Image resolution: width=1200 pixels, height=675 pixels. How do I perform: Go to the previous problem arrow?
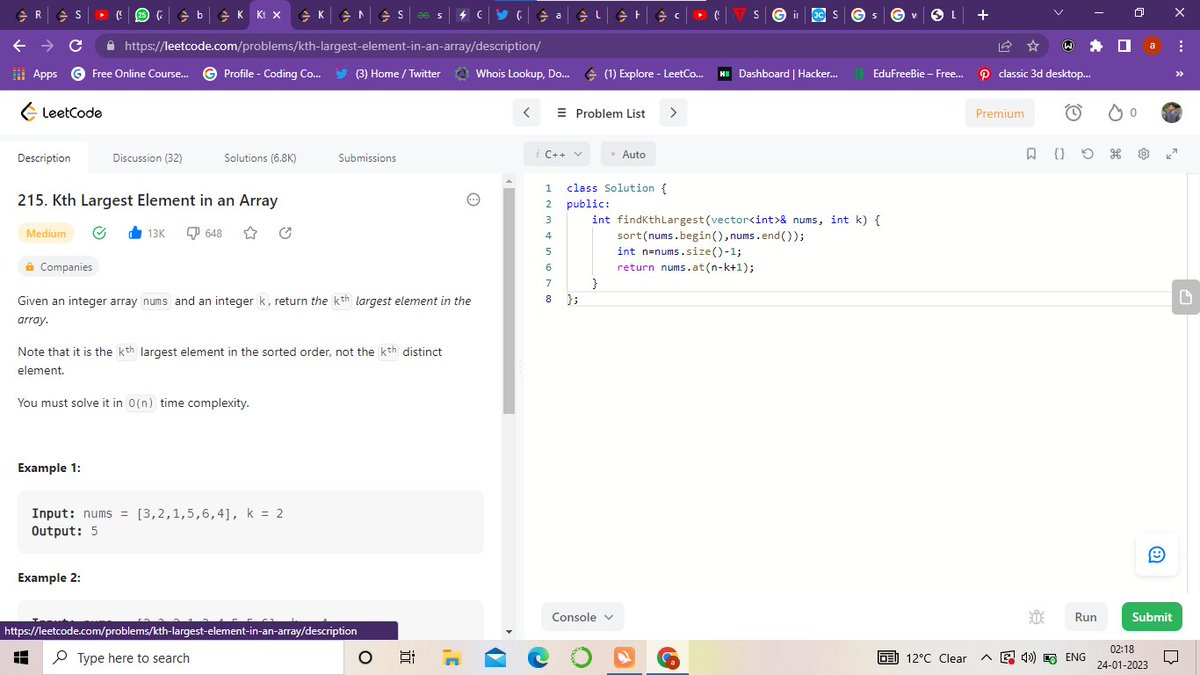point(526,113)
